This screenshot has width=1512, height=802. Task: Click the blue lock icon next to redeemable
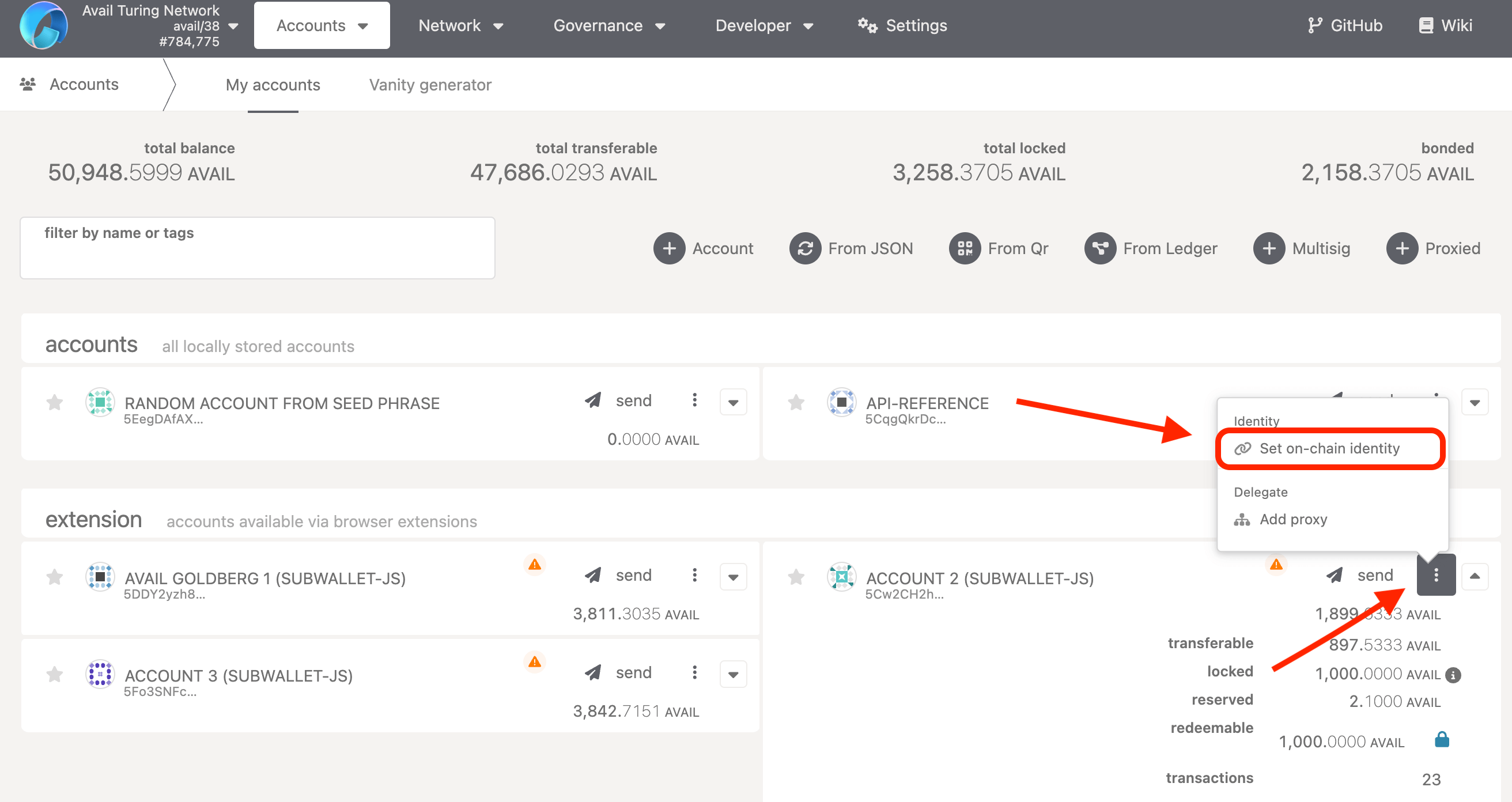coord(1441,739)
